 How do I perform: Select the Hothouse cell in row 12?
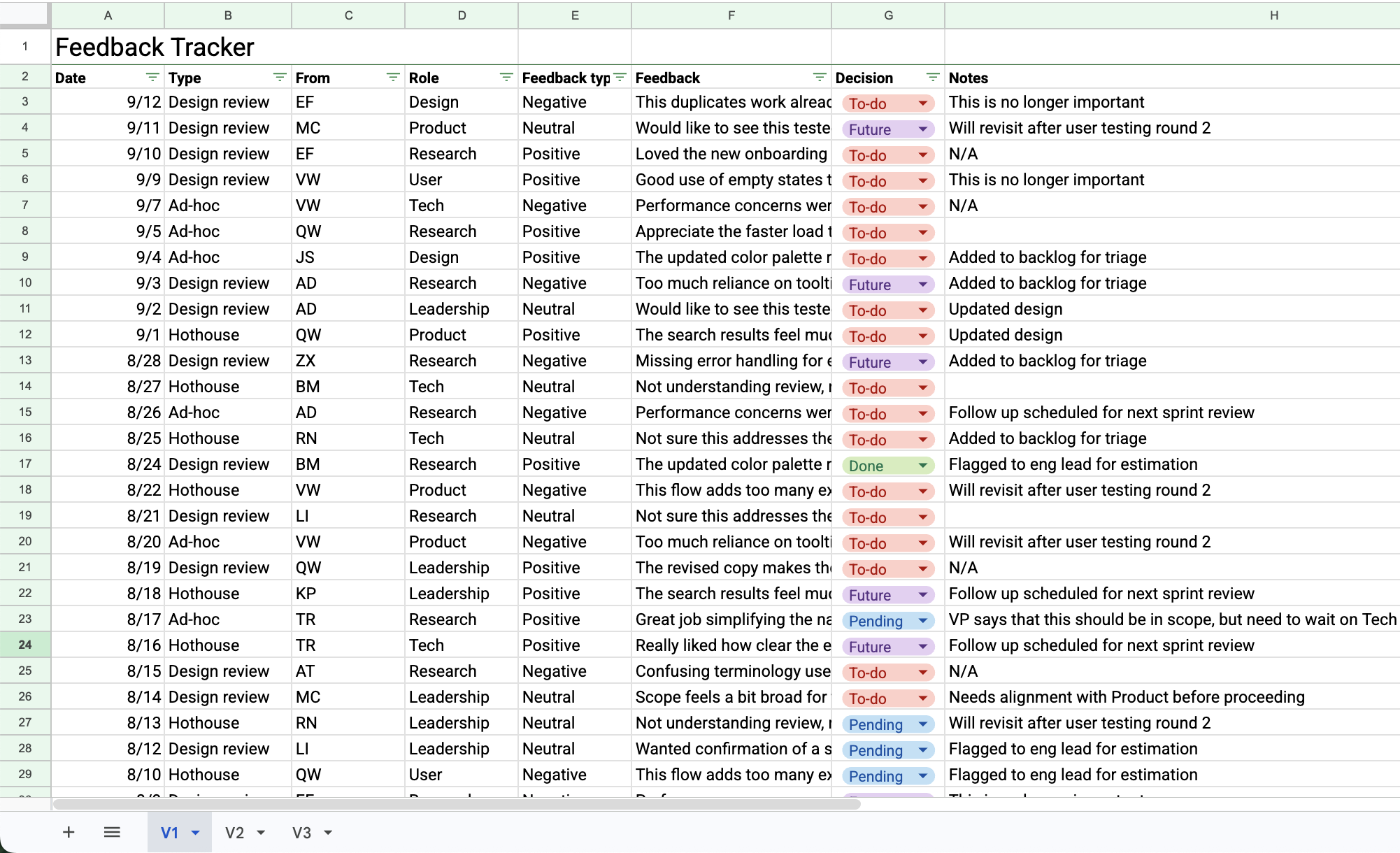point(228,334)
